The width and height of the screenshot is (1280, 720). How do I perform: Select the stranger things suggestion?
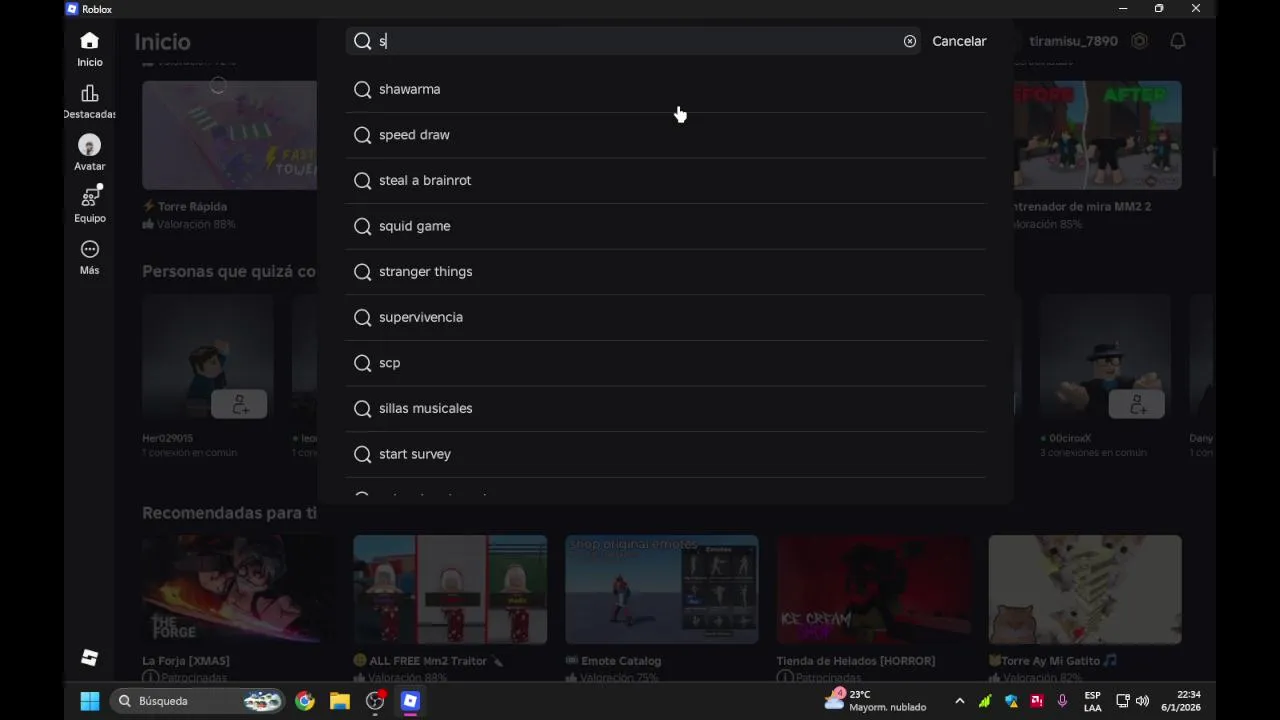(x=665, y=272)
